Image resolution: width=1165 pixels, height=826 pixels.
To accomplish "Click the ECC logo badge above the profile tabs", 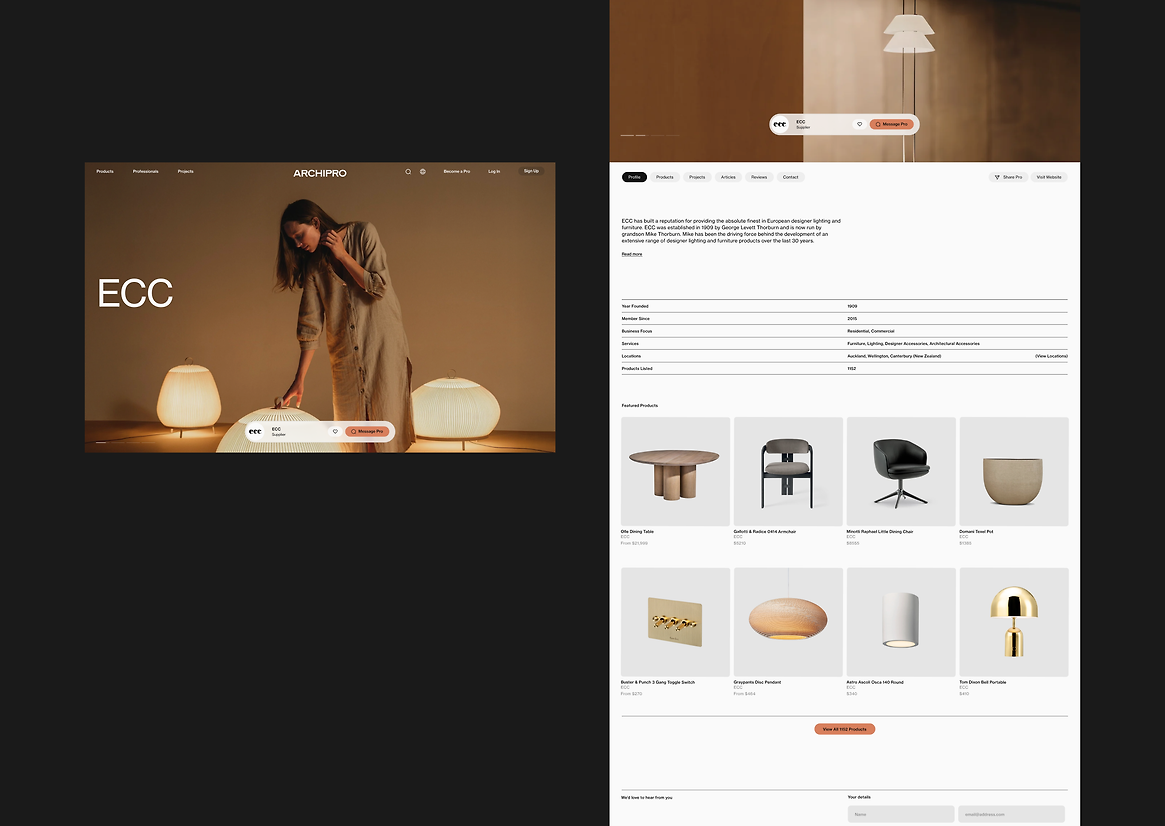I will coord(779,124).
